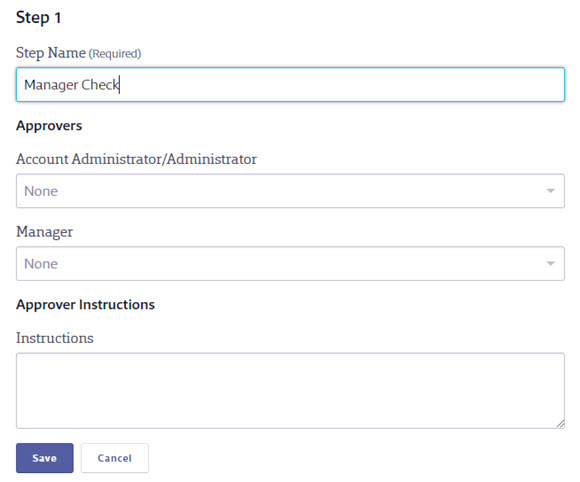Click the Account Administrator/Administrator label
The width and height of the screenshot is (580, 482).
tap(136, 159)
